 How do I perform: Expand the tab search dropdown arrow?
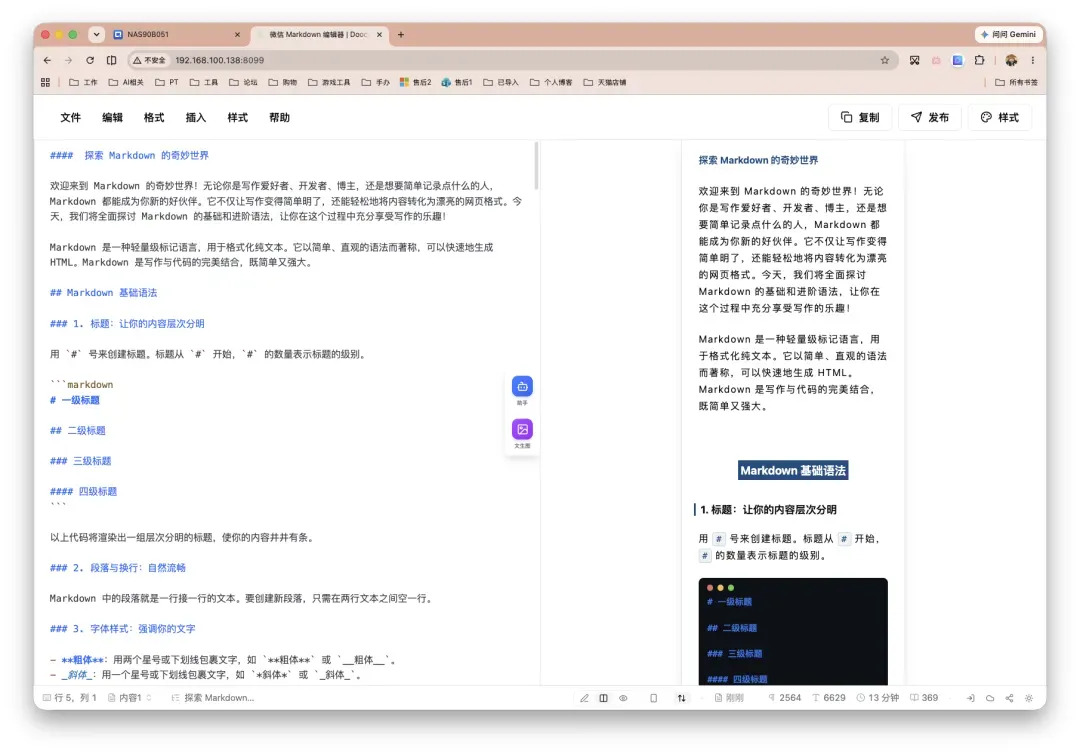click(x=96, y=34)
